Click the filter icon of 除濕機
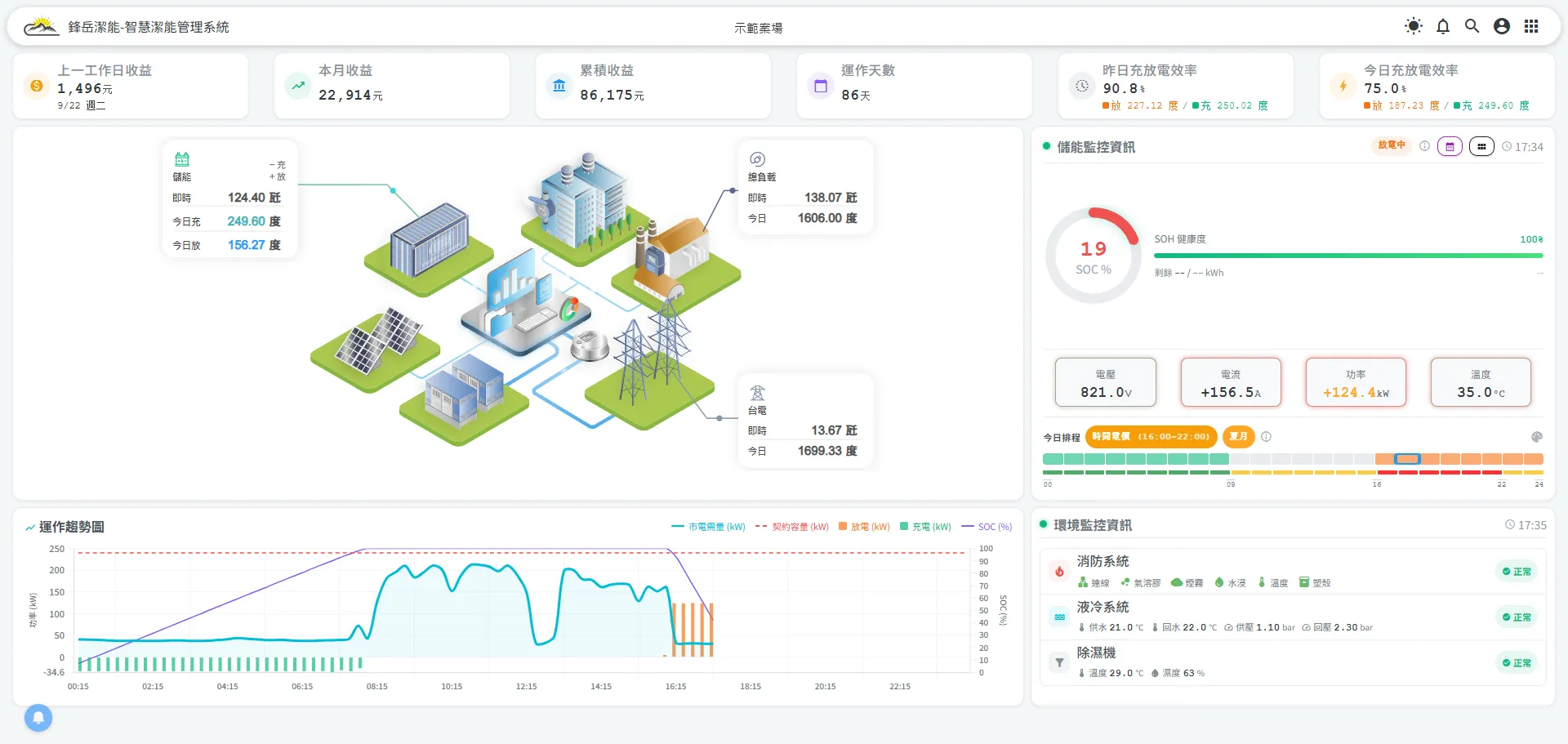 coord(1059,663)
